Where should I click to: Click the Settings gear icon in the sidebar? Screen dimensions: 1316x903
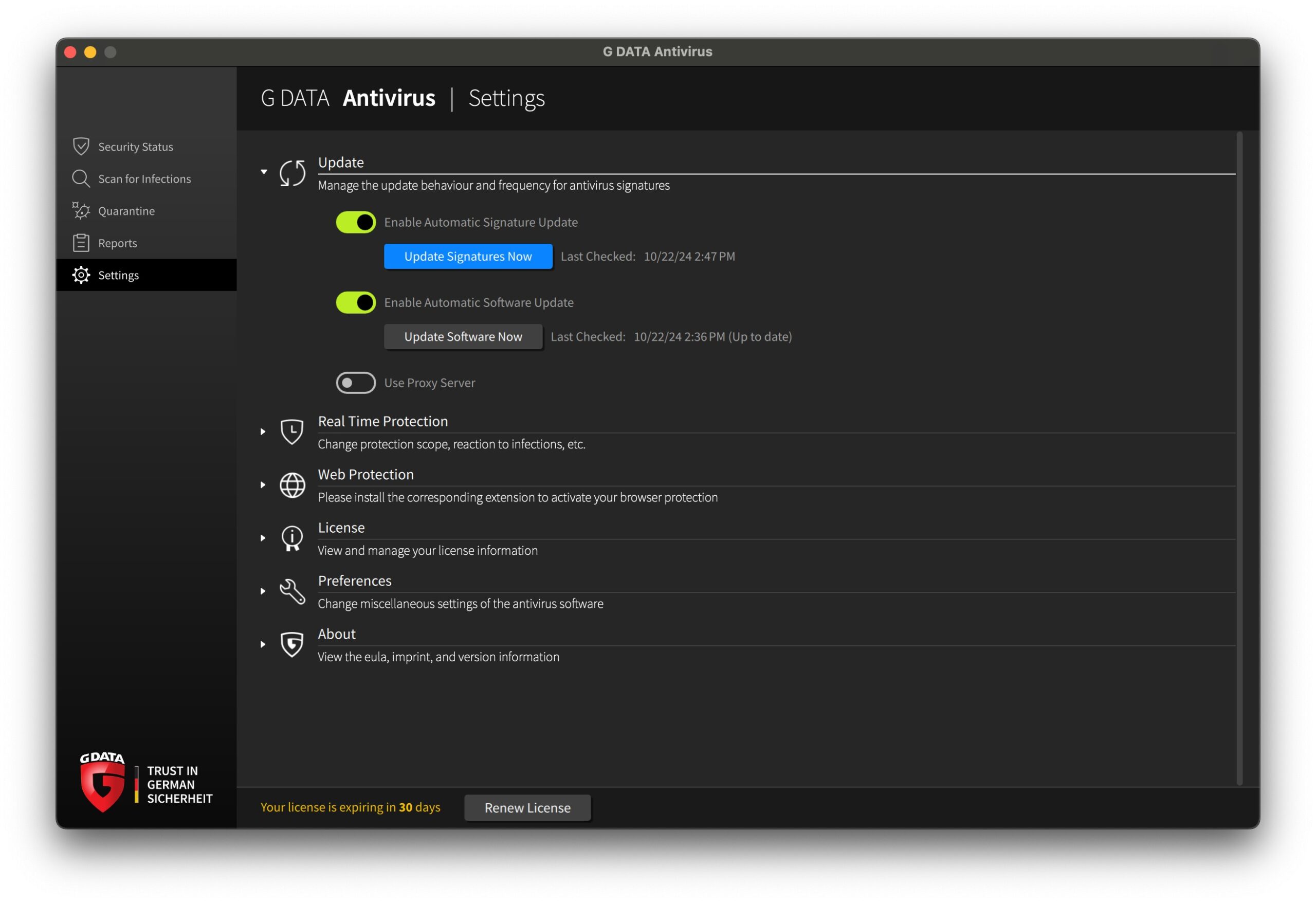(x=81, y=275)
